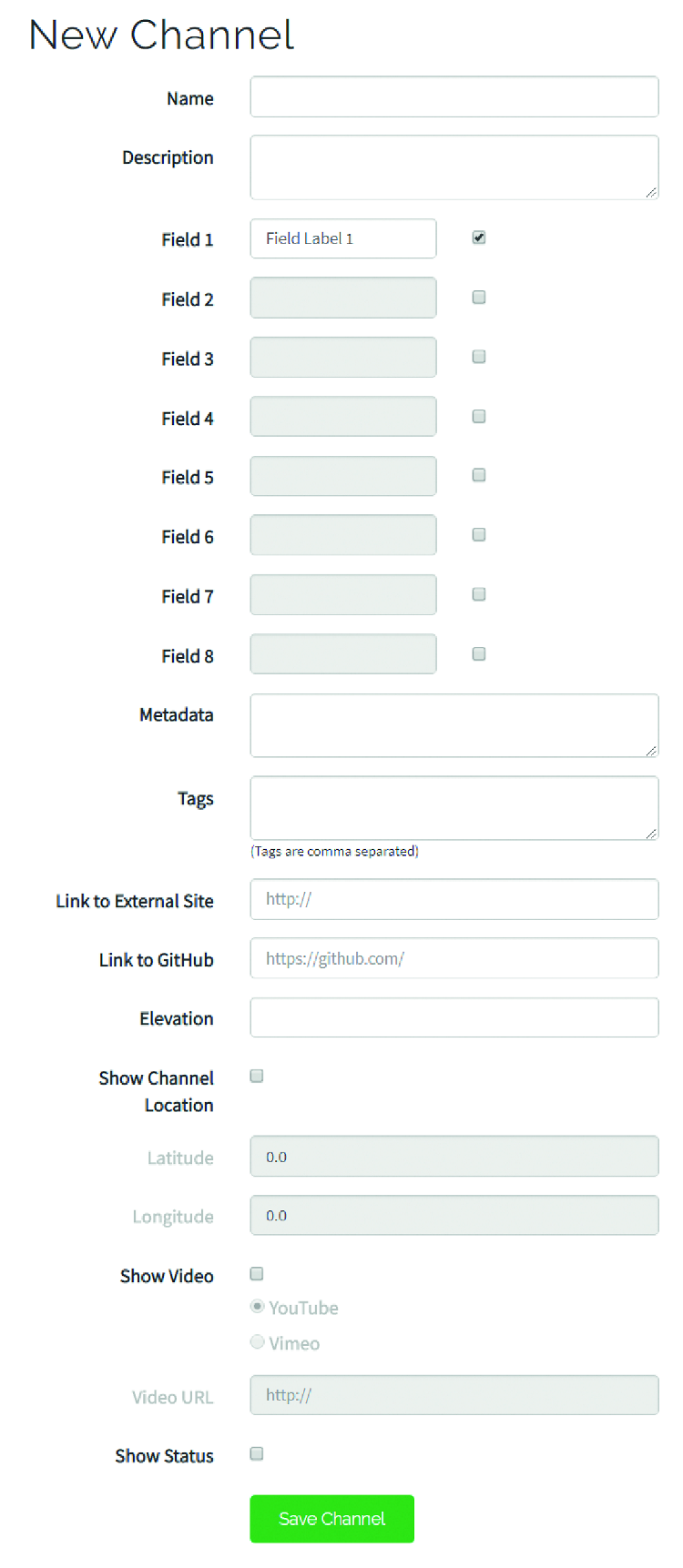Image resolution: width=683 pixels, height=1568 pixels.
Task: Enable Show Channel Location checkbox
Action: pos(257,1077)
